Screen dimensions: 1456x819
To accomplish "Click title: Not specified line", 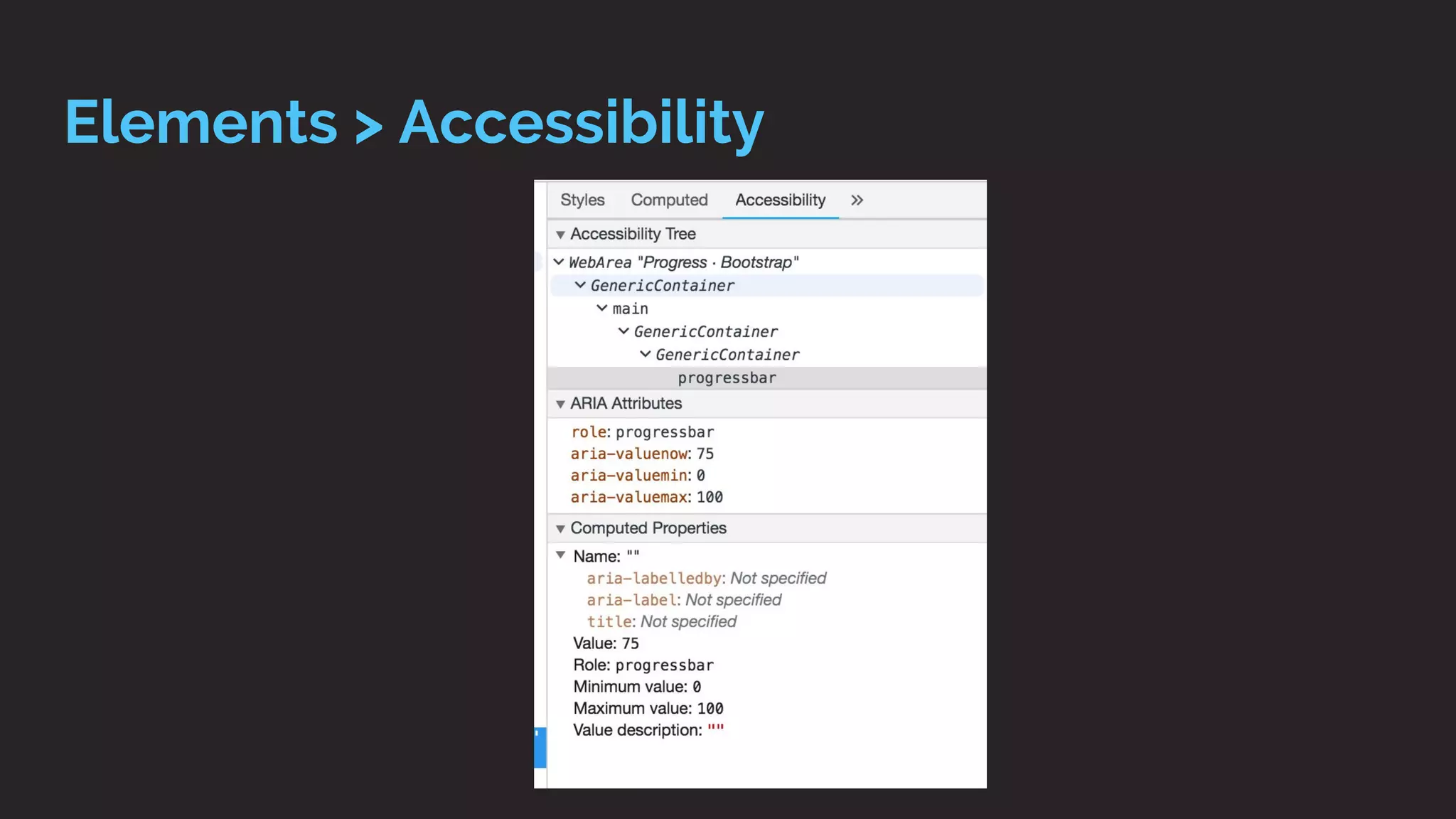I will pos(661,621).
